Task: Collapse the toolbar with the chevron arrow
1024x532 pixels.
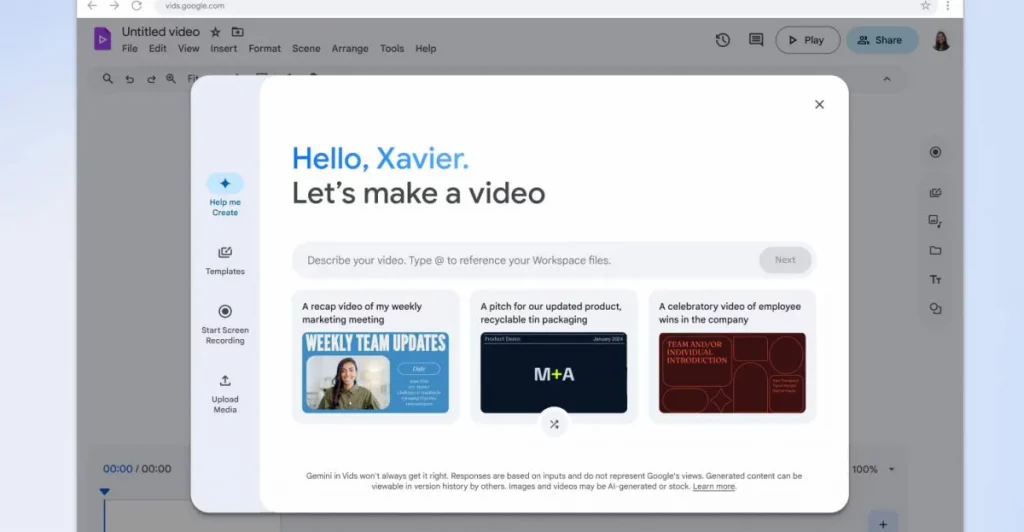Action: (x=886, y=79)
